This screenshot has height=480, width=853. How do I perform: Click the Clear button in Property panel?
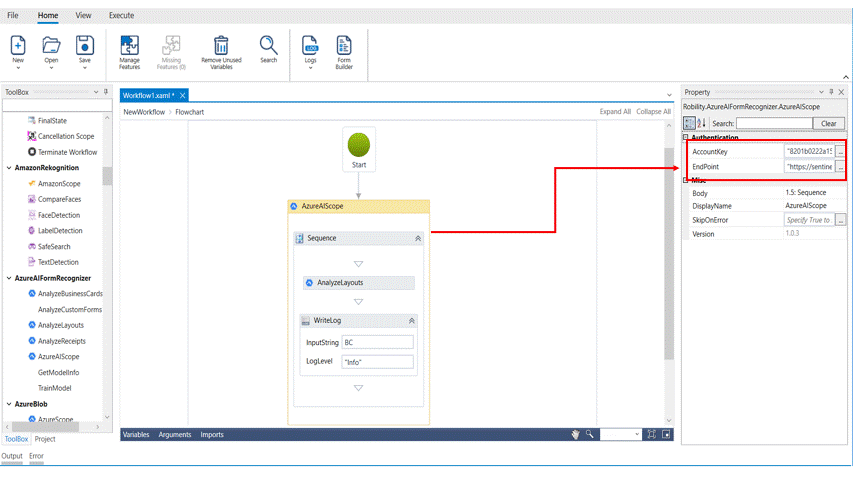click(x=828, y=124)
